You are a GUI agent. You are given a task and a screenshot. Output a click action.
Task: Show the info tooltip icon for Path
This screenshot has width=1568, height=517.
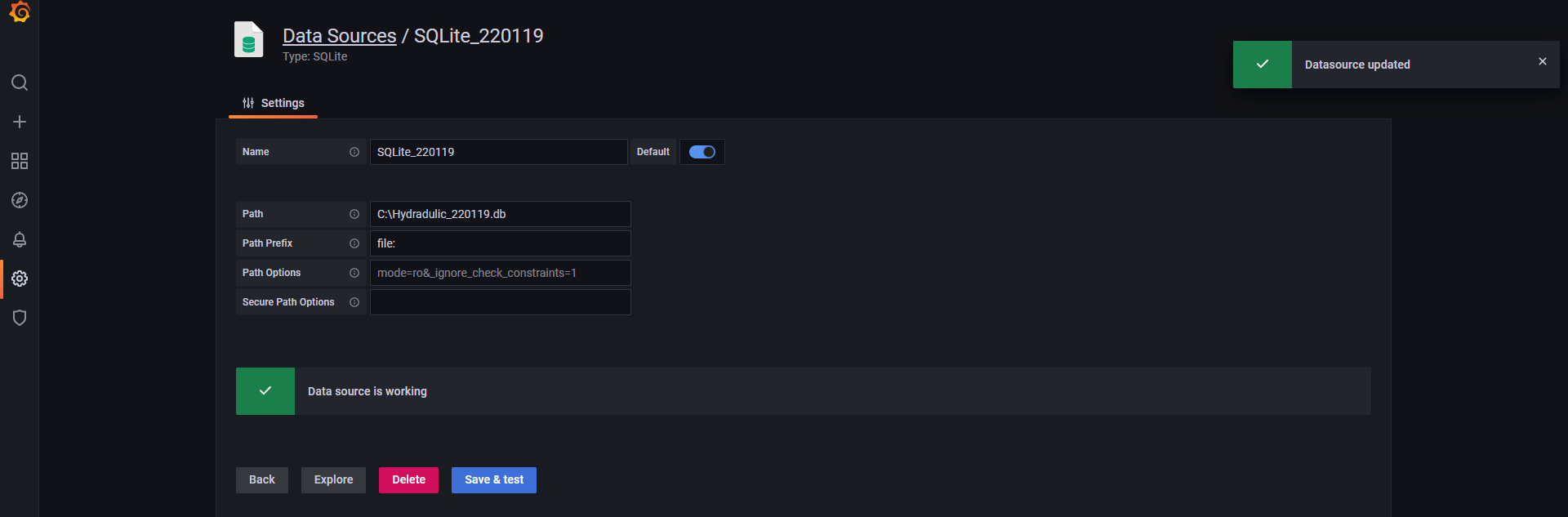(x=354, y=214)
